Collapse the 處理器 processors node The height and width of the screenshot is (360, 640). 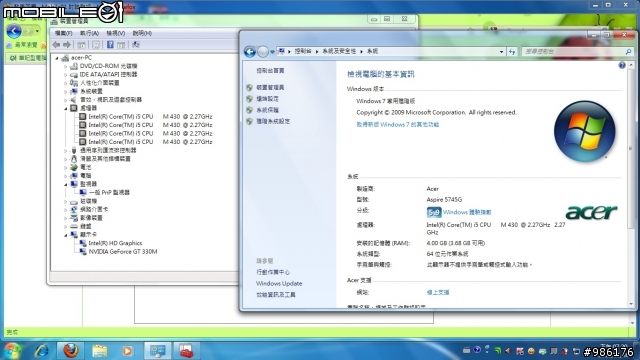[65, 108]
